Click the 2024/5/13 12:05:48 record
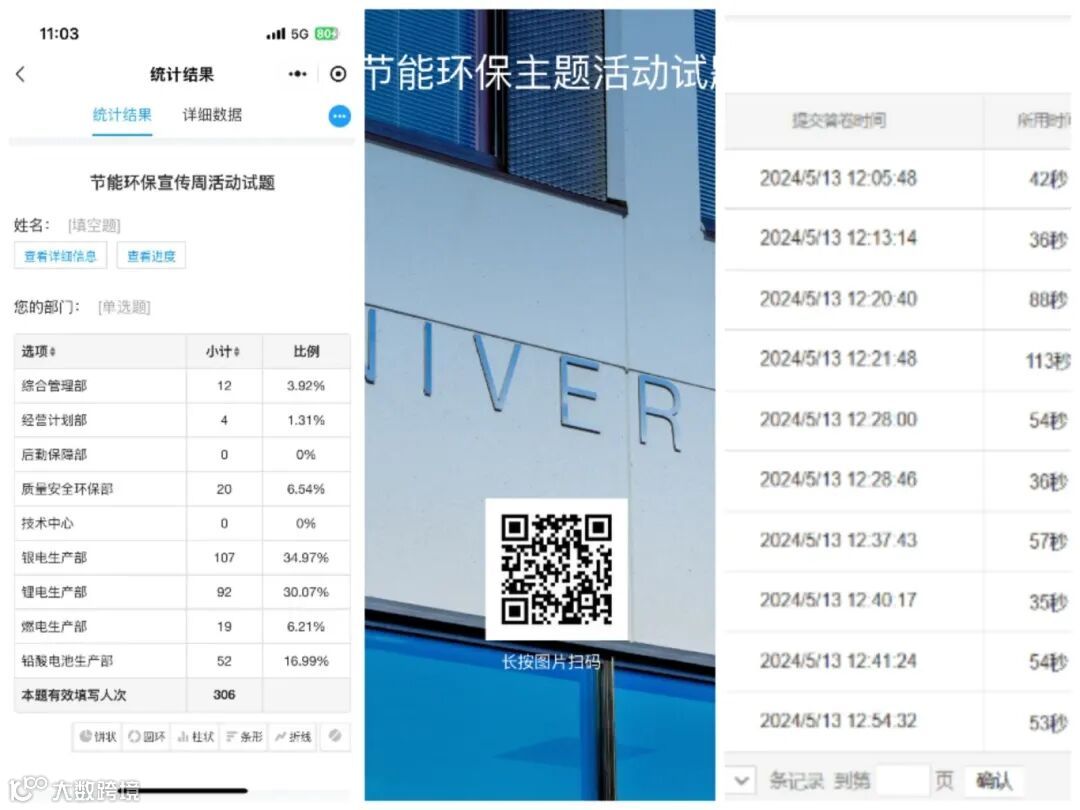The image size is (1080, 810). pos(838,178)
